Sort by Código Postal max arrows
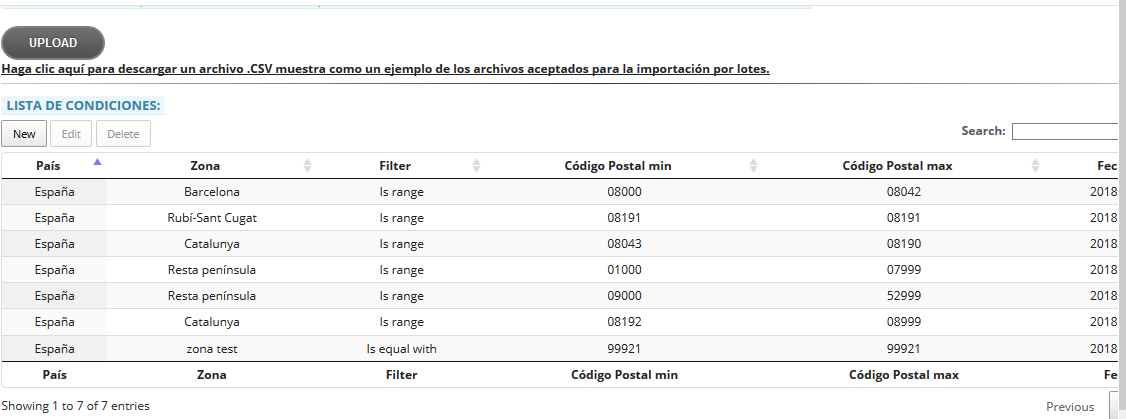The image size is (1126, 419). pyautogui.click(x=1035, y=165)
